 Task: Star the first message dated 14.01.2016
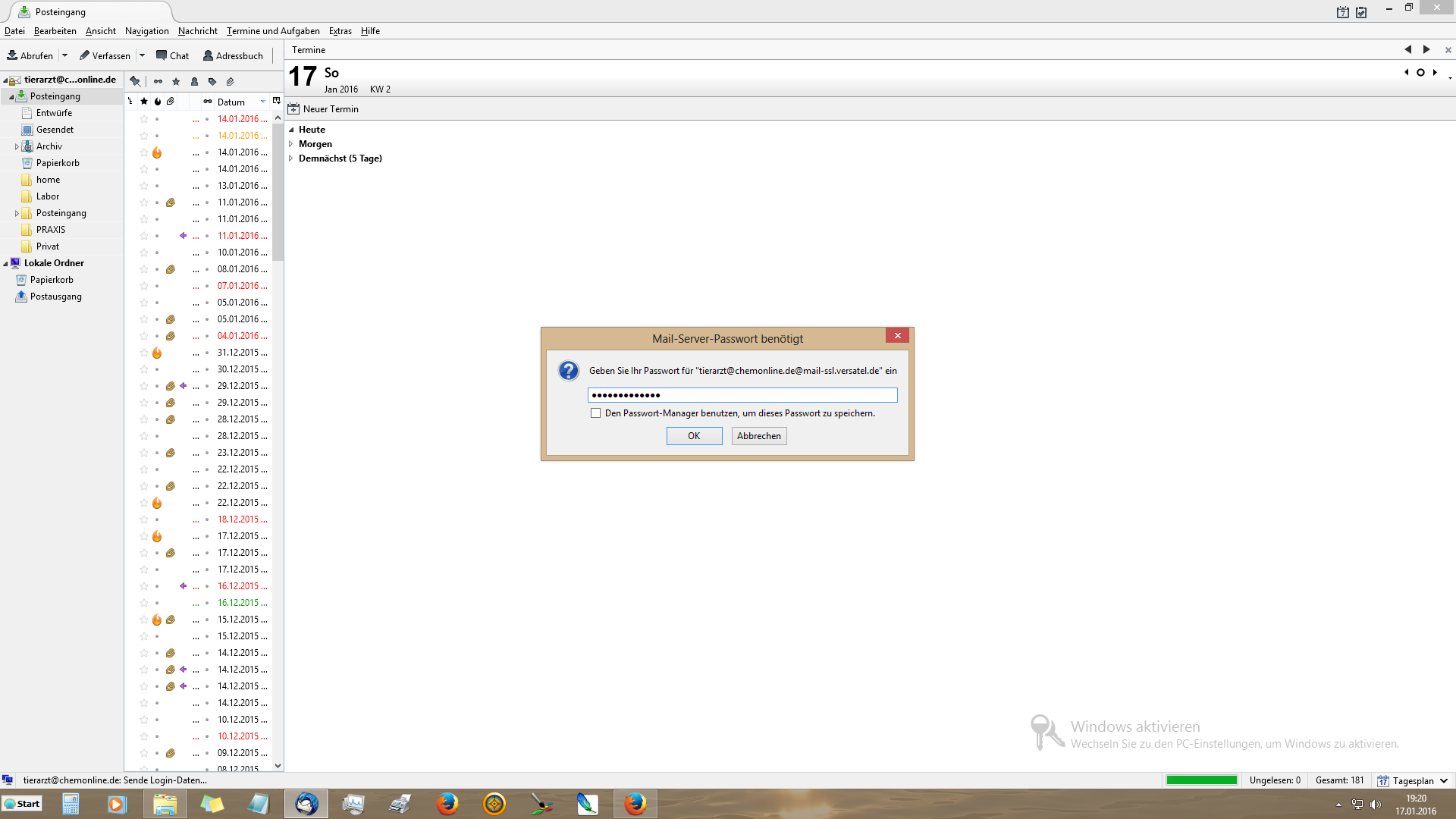(144, 119)
